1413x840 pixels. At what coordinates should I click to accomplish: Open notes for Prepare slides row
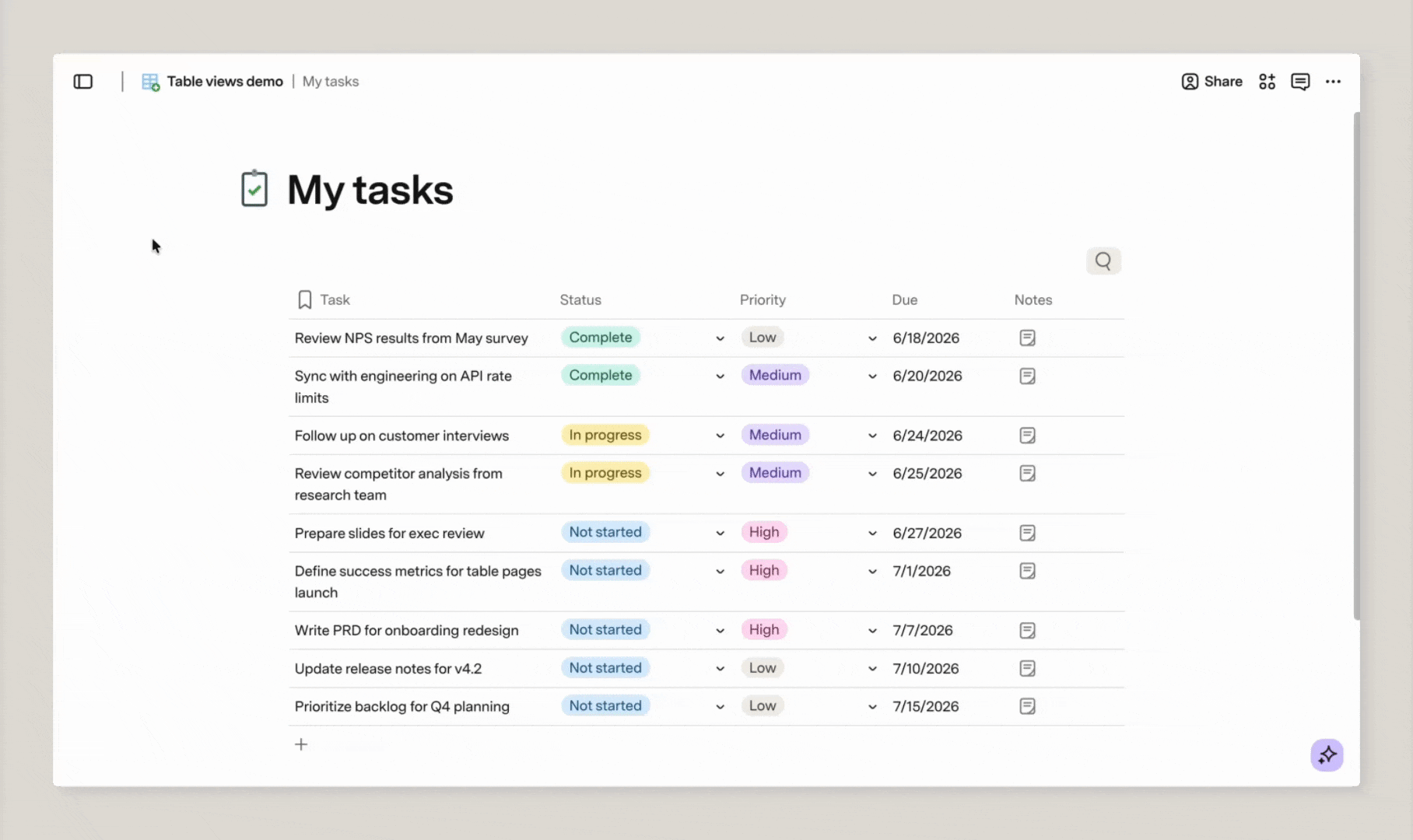[1027, 533]
